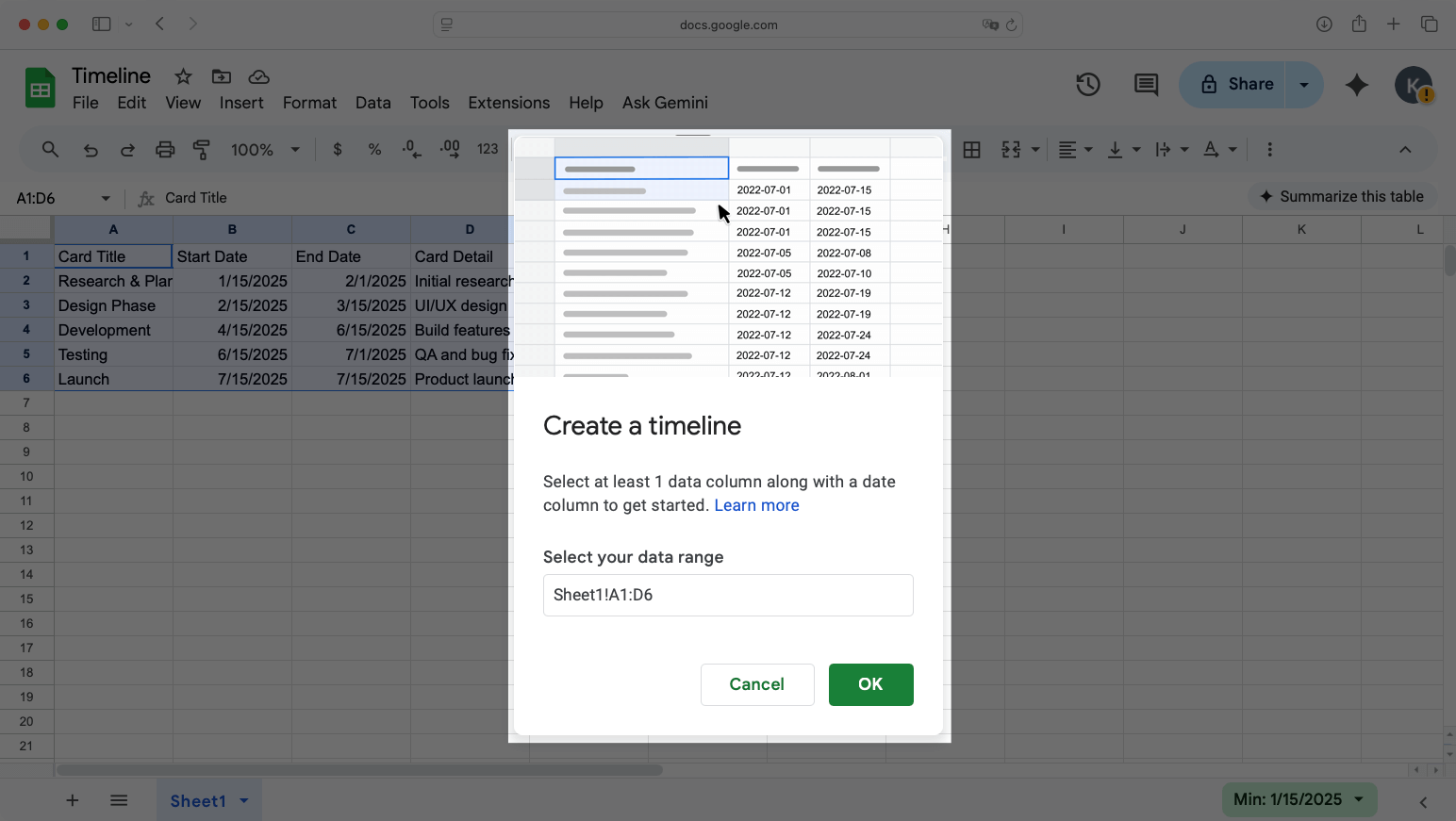Click the data range input field
Screen dimensions: 1456x821
click(728, 595)
